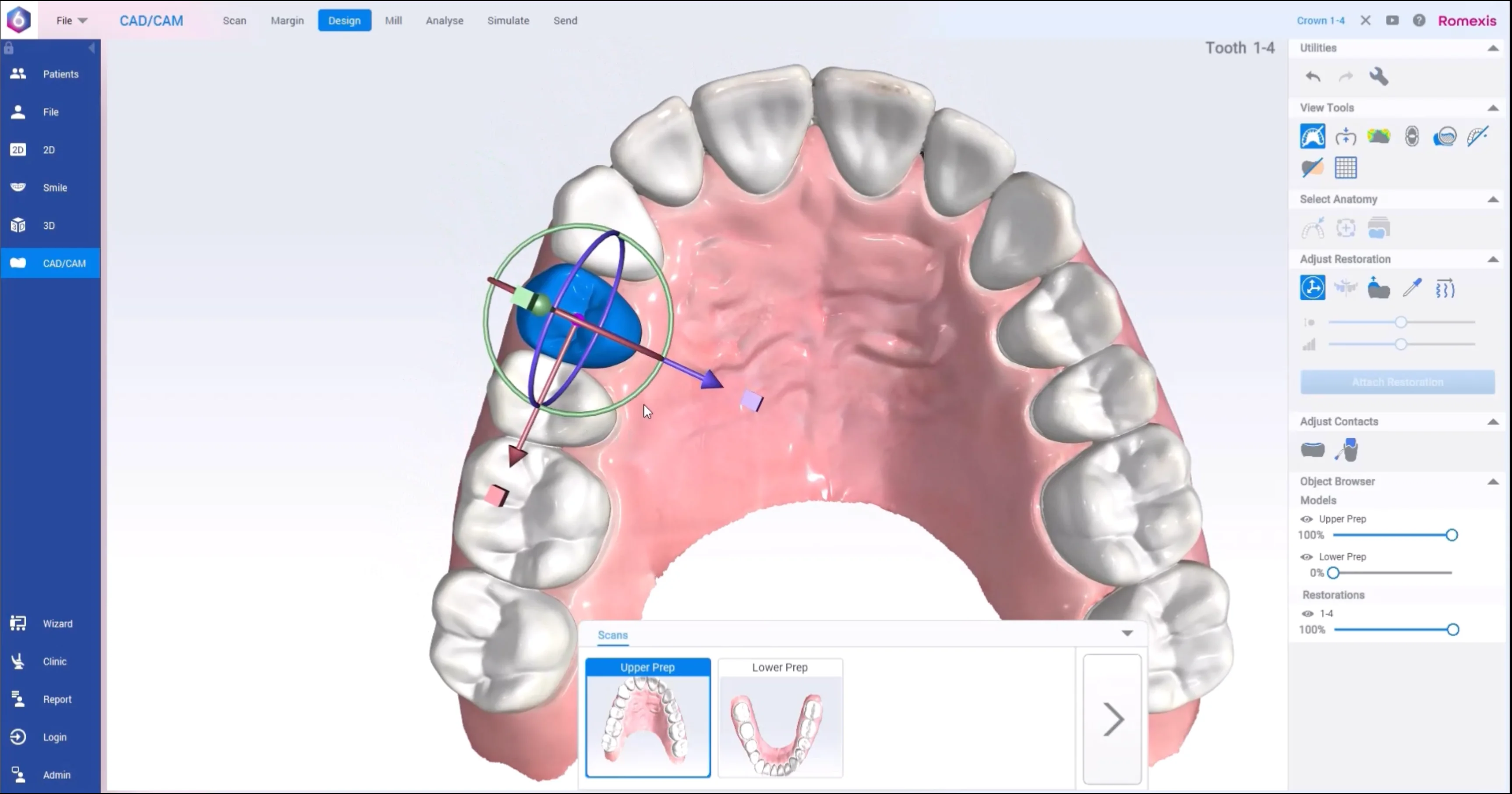The height and width of the screenshot is (794, 1512).
Task: Select the free-form morphing tool in Adjust Restoration
Action: (1446, 288)
